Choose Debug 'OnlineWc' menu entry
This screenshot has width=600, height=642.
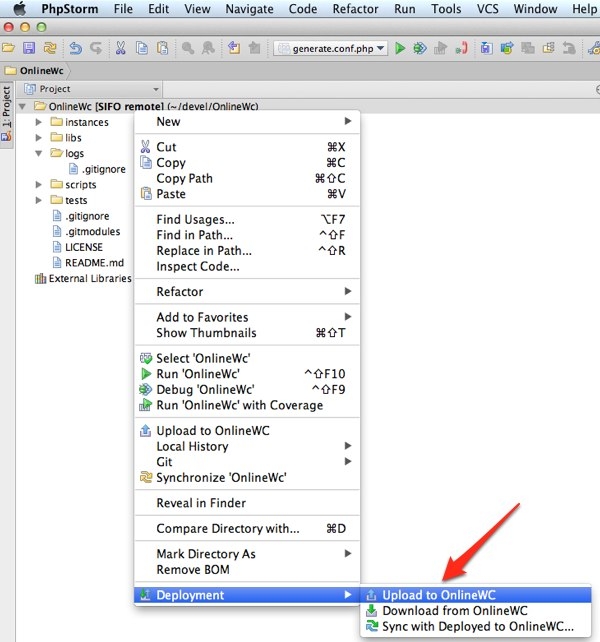coord(247,389)
